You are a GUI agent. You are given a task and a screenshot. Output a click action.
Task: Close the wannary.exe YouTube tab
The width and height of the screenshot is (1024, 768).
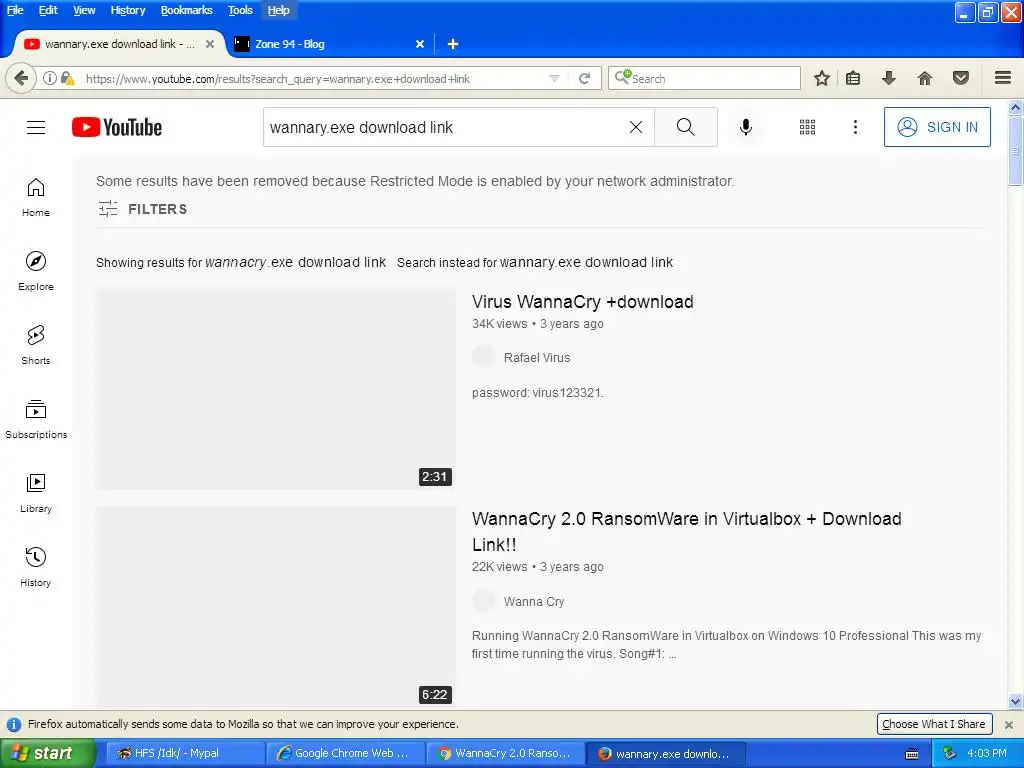pyautogui.click(x=210, y=44)
